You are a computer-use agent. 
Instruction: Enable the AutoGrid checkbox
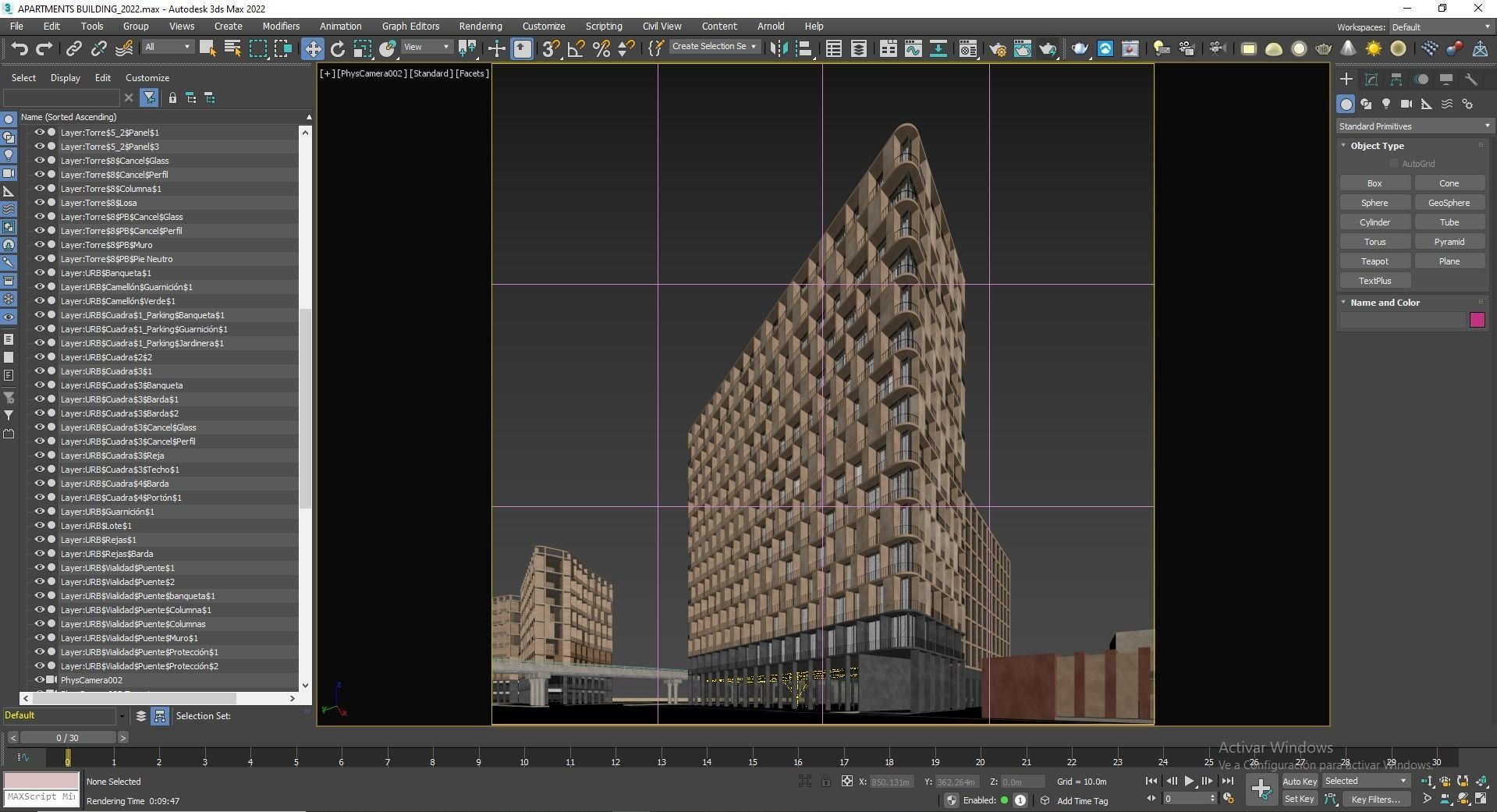point(1394,164)
